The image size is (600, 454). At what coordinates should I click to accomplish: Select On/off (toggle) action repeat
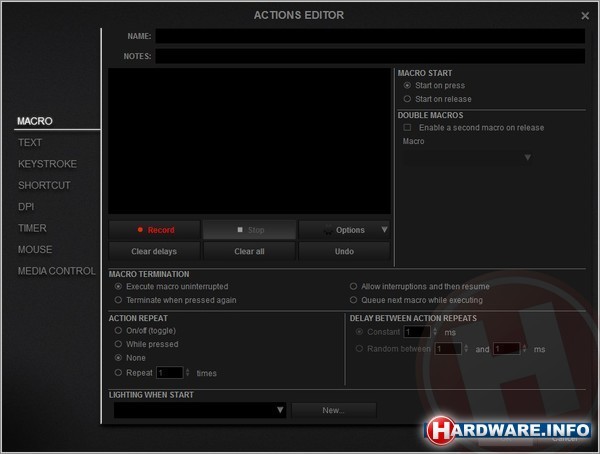click(119, 329)
